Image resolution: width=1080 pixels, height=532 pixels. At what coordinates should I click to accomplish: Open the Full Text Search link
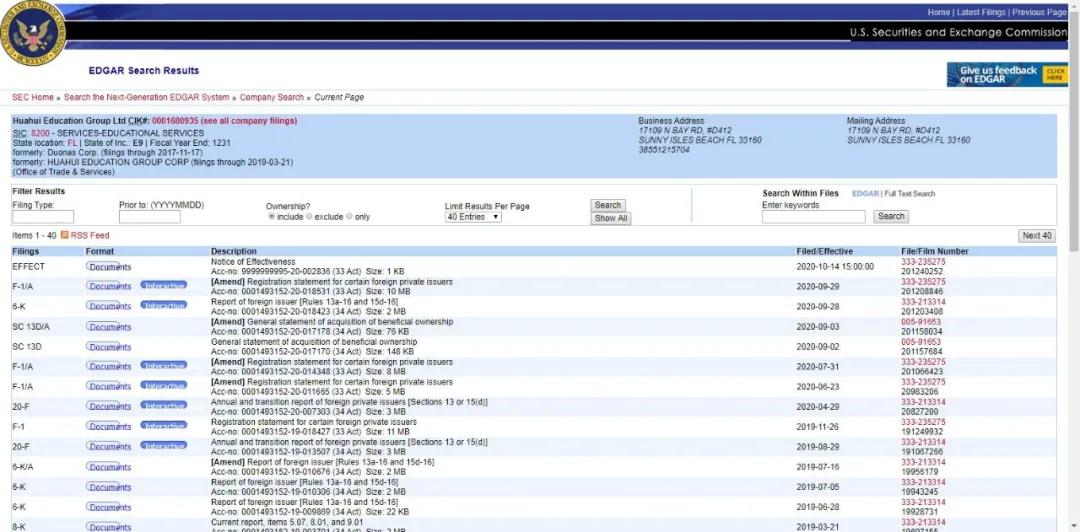pos(910,194)
